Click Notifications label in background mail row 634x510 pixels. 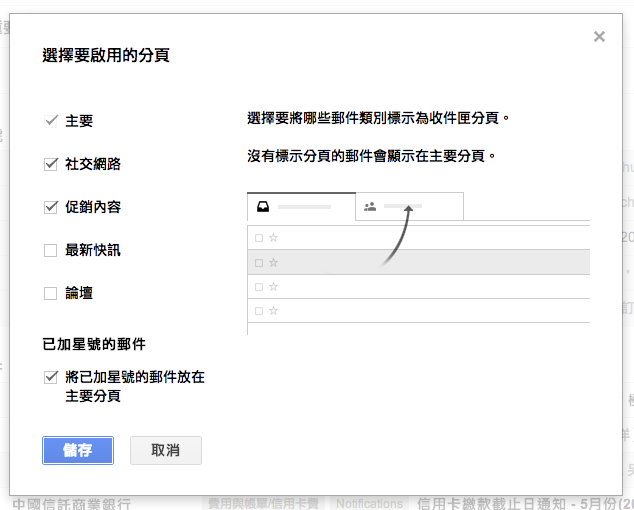pyautogui.click(x=369, y=504)
